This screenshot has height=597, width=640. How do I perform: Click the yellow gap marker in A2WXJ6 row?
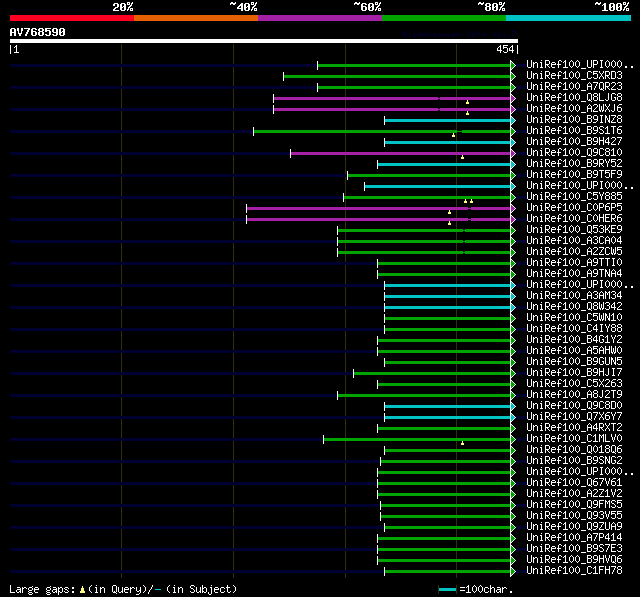coord(467,113)
